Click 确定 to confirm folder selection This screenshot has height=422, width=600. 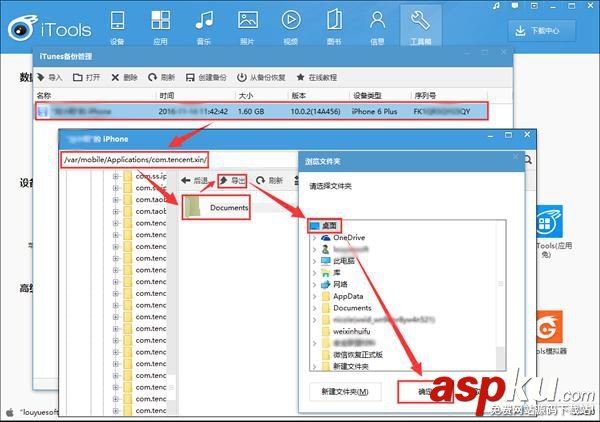[425, 392]
